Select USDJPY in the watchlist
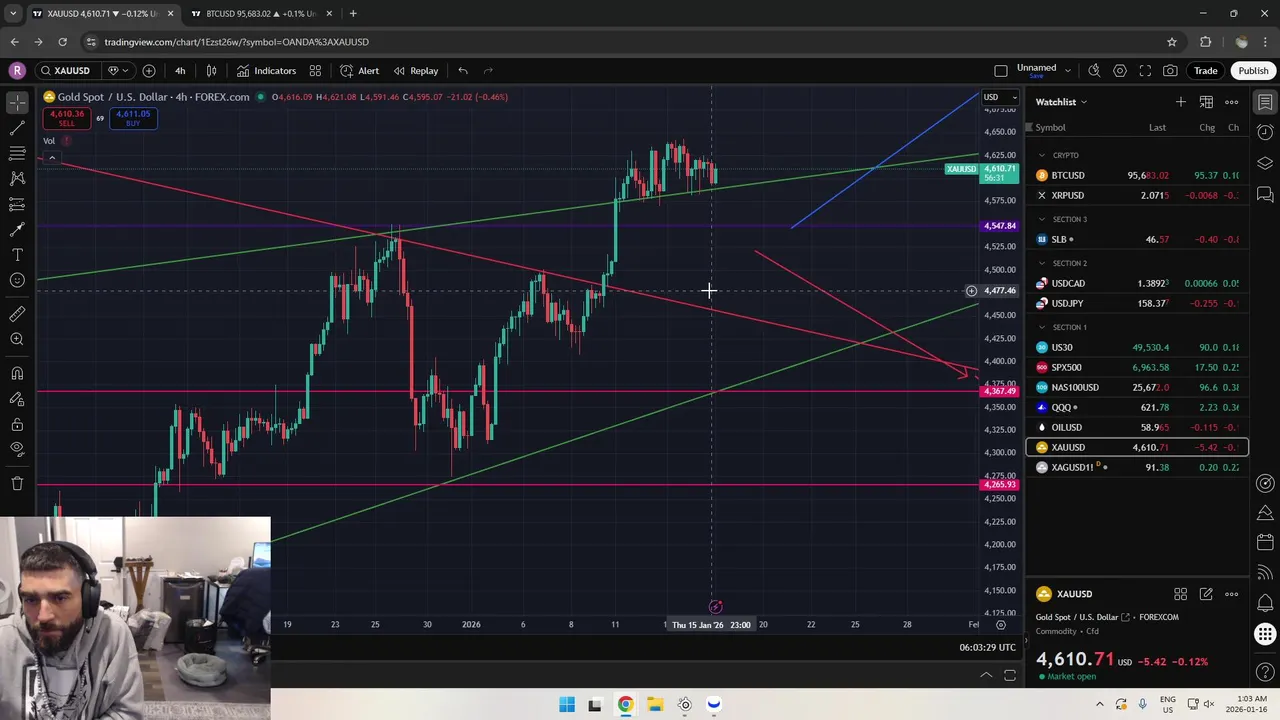The height and width of the screenshot is (720, 1280). (x=1137, y=303)
